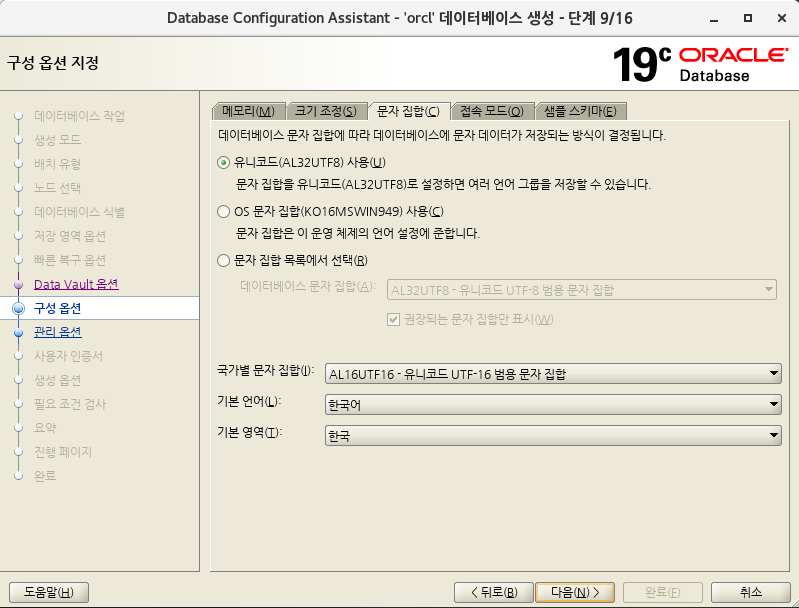Open the 기본 영역 한국 dropdown

pos(553,436)
